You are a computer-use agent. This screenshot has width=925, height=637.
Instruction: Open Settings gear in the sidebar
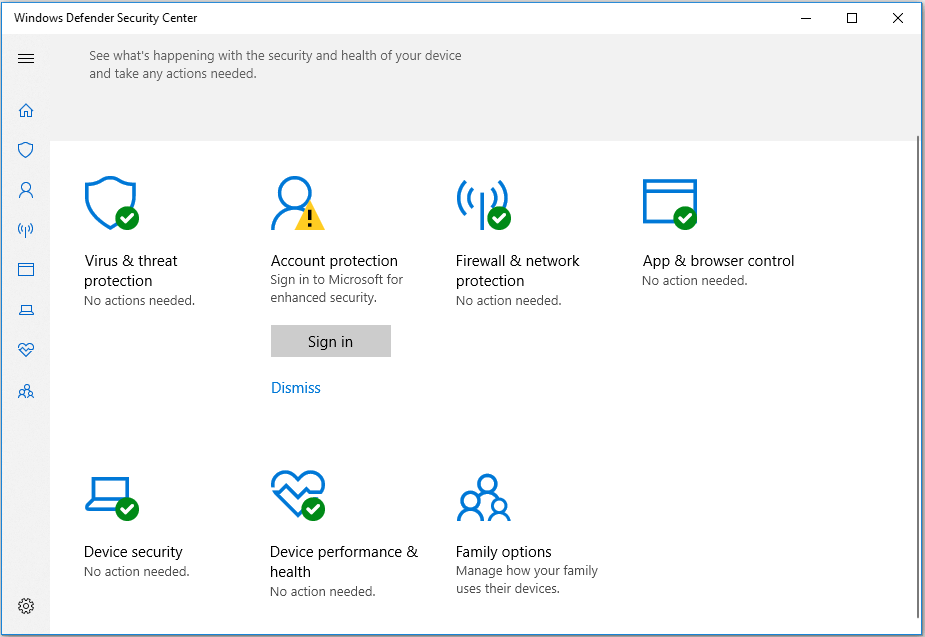click(26, 606)
